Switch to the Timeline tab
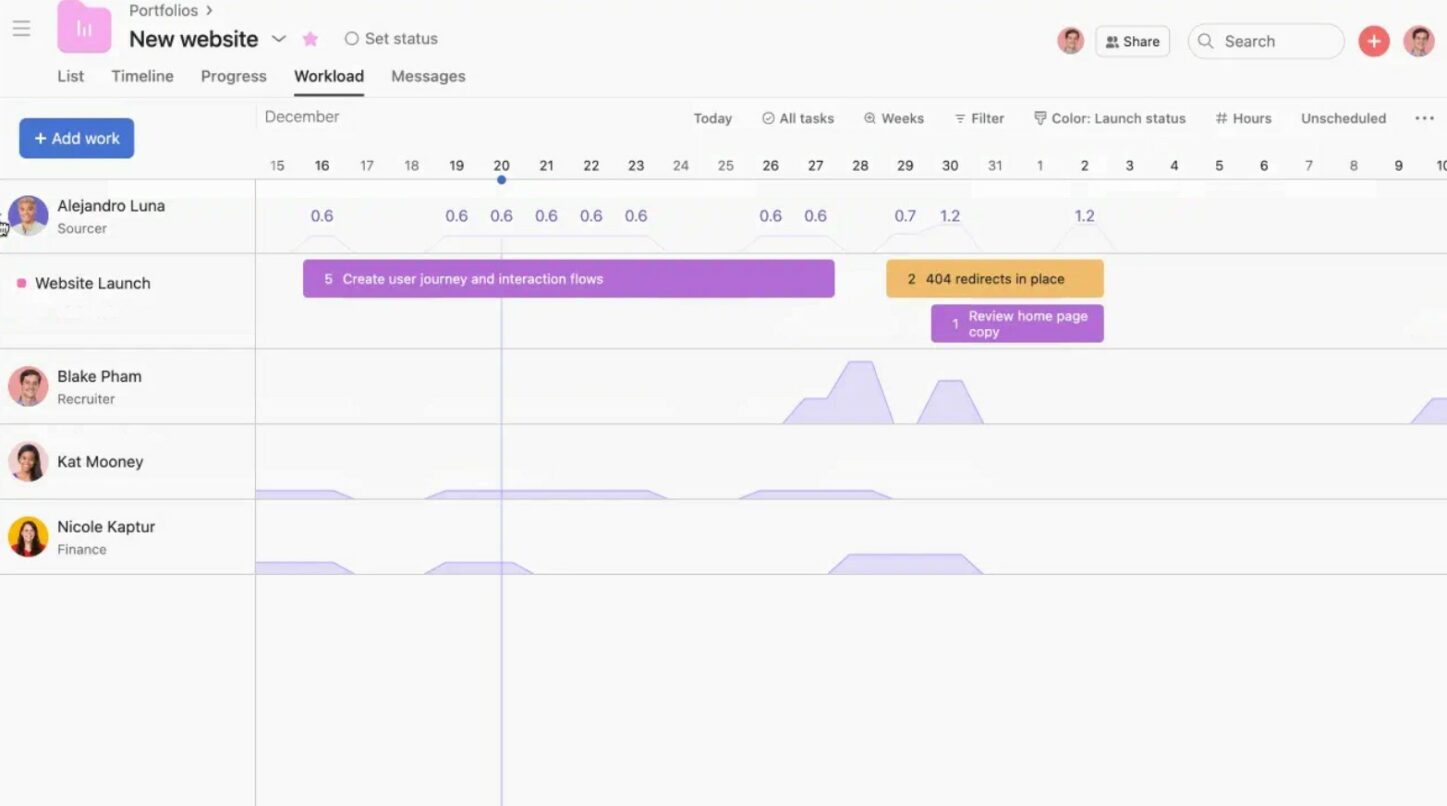Screen dimensions: 1447x806 (142, 76)
